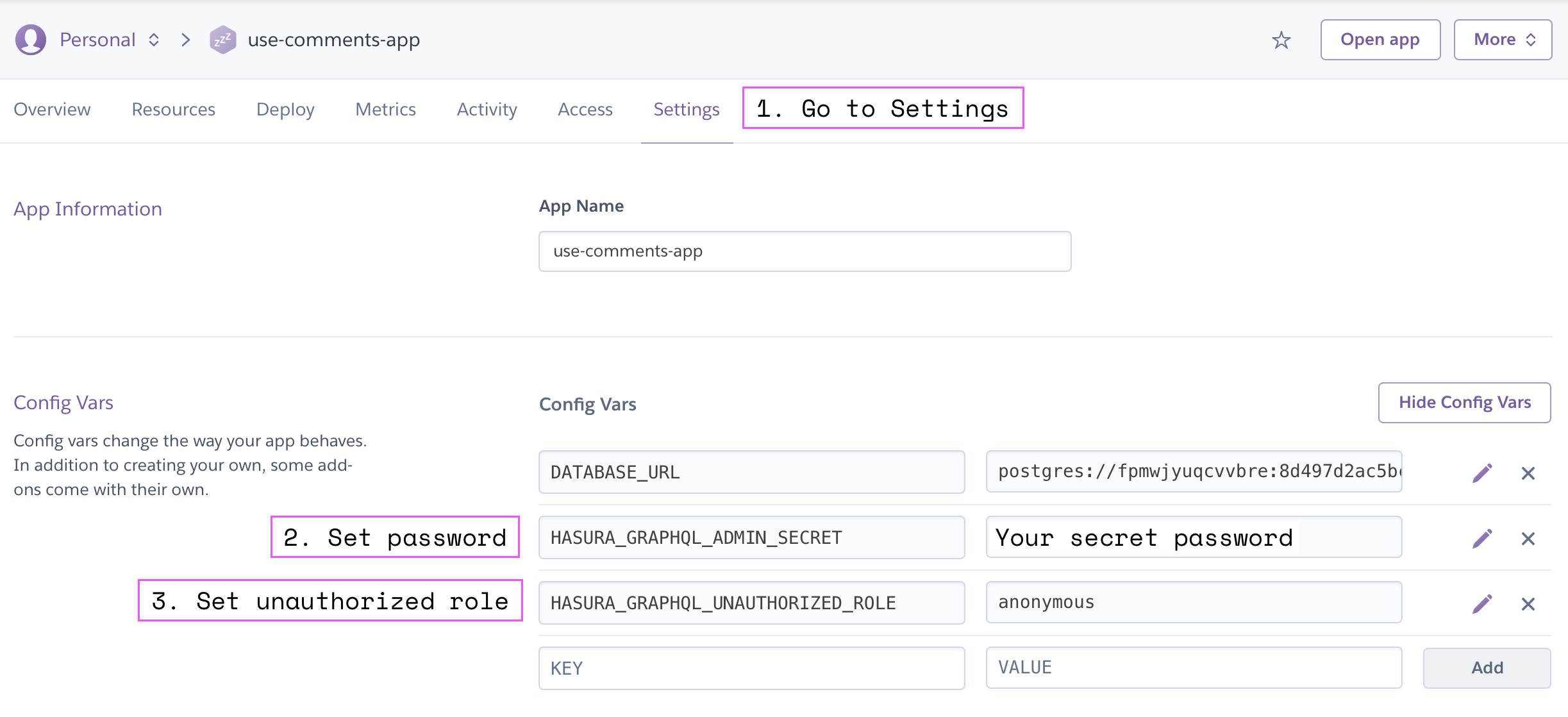The width and height of the screenshot is (1568, 717).
Task: Hide Config Vars section
Action: [1464, 403]
